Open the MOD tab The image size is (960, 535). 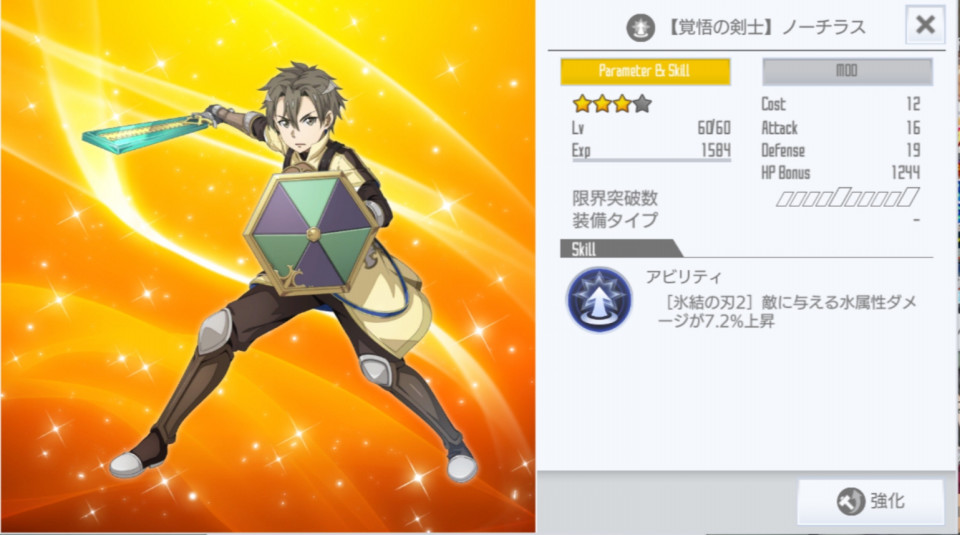(847, 71)
